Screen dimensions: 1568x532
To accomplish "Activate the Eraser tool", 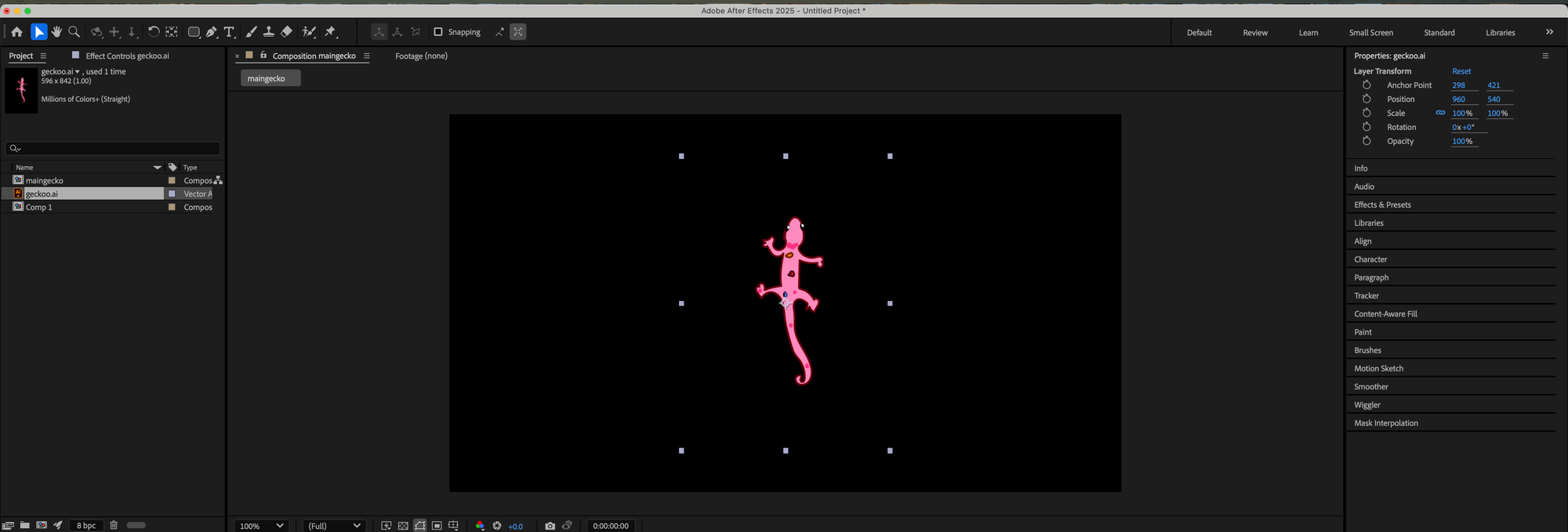I will [287, 32].
